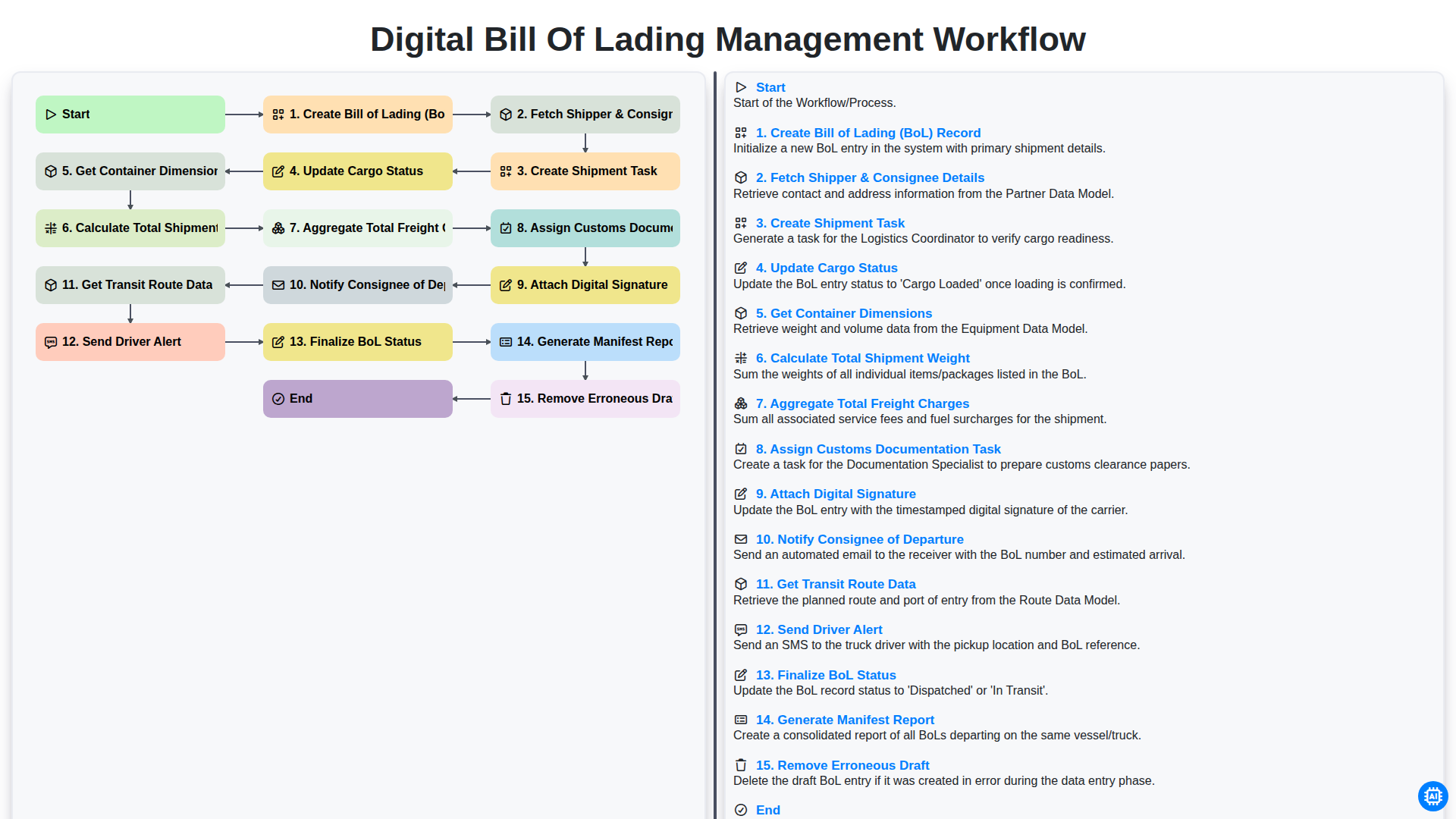Open the 13. Finalize BoL Status link

tap(826, 675)
